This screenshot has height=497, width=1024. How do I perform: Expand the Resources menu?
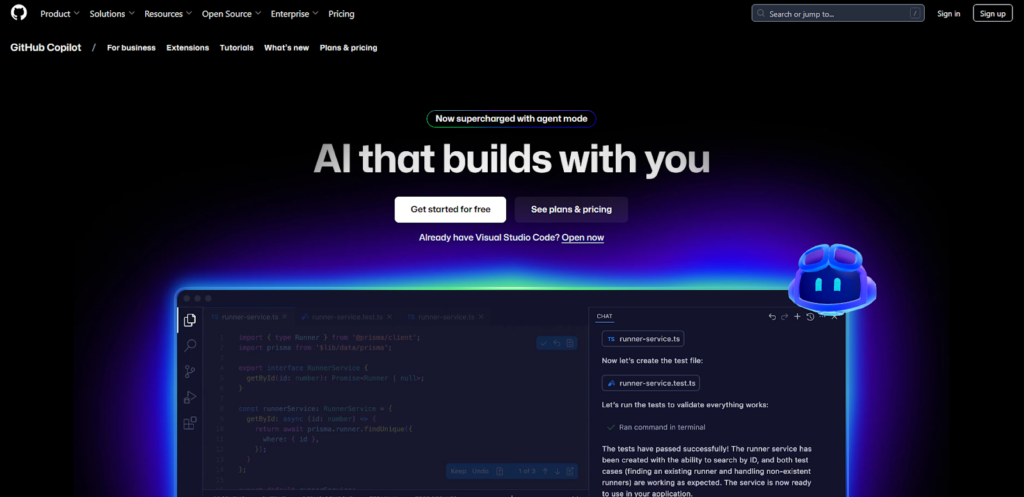pos(168,13)
